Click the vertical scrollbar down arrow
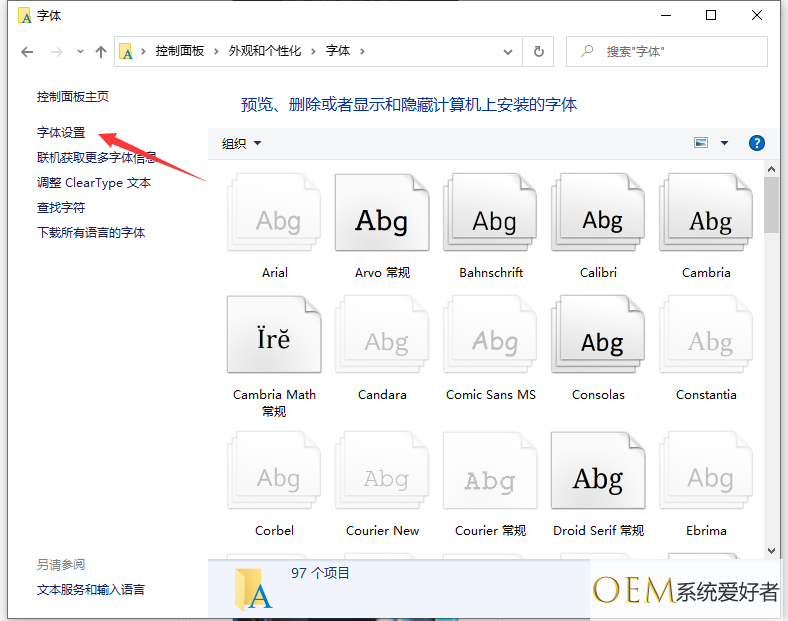Image resolution: width=788 pixels, height=621 pixels. tap(771, 550)
